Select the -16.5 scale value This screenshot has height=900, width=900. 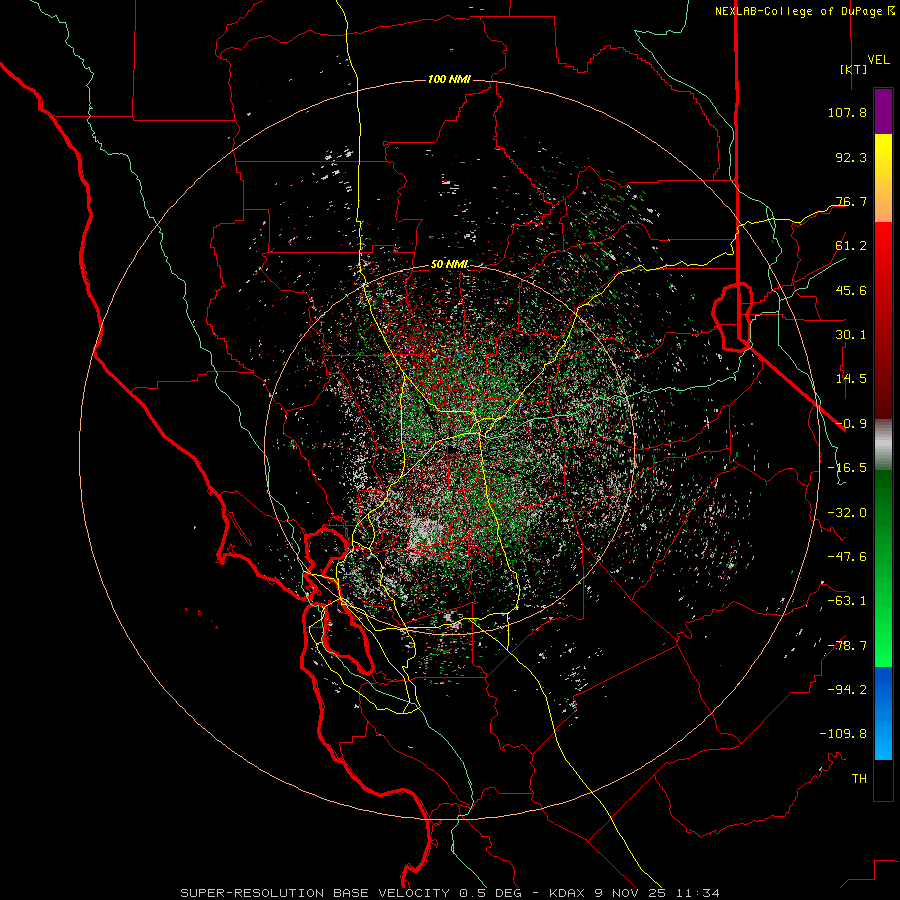point(847,468)
